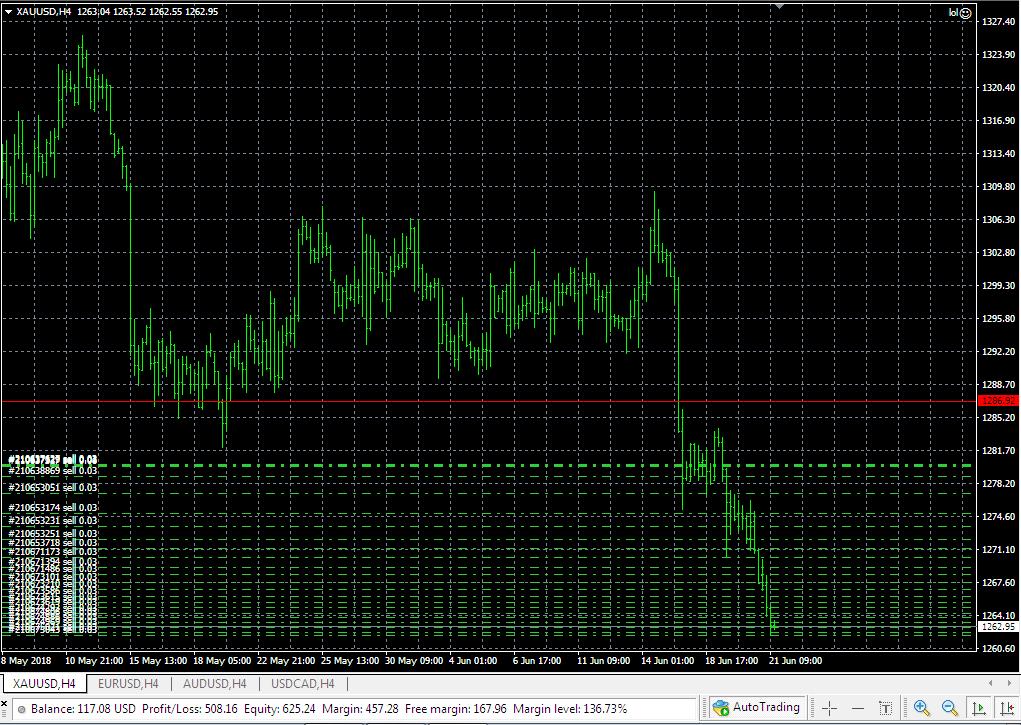Click the 25 May 13:00 time axis label
The width and height of the screenshot is (1021, 725).
pyautogui.click(x=350, y=661)
